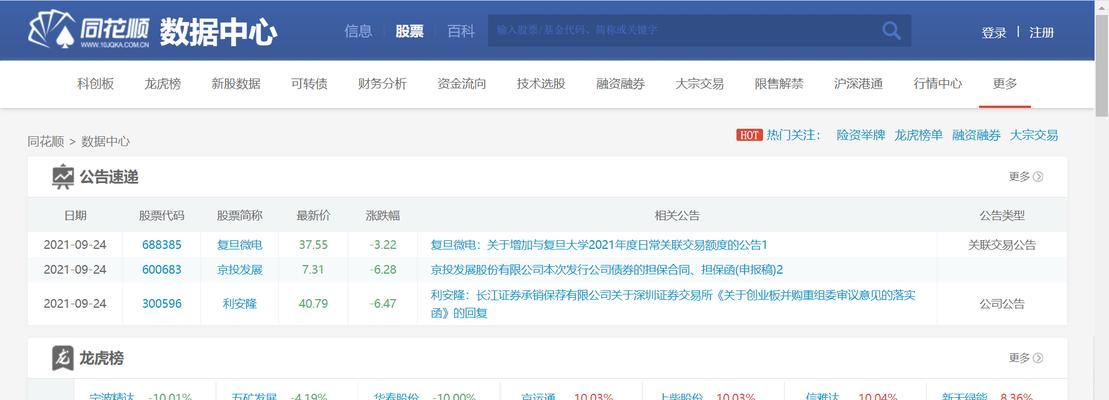This screenshot has height=400, width=1109.
Task: Click the 2021-09-24 date for 复旦微电 row
Action: pyautogui.click(x=75, y=245)
